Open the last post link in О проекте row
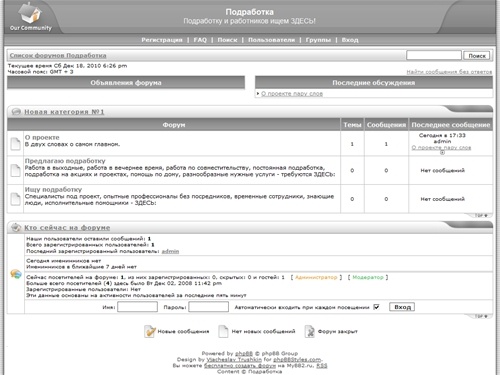Viewport: 500px width, 375px height. pos(441,147)
